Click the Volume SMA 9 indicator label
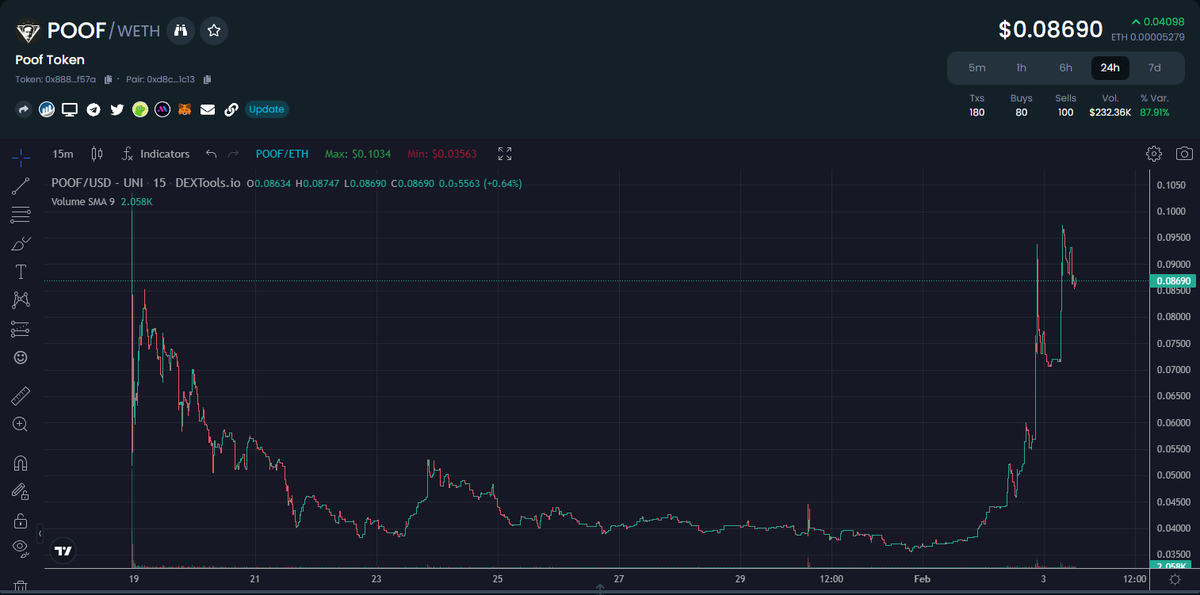Image resolution: width=1200 pixels, height=595 pixels. coord(83,202)
